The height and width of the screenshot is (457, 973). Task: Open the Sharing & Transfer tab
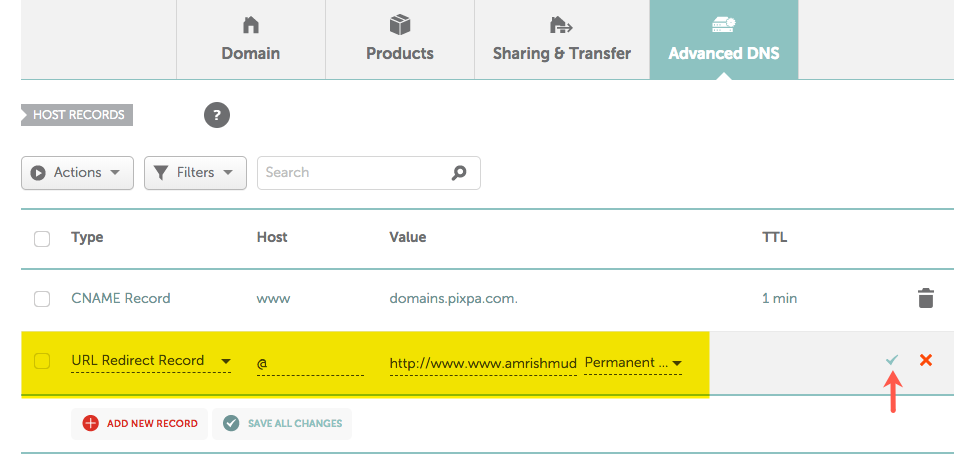(562, 40)
